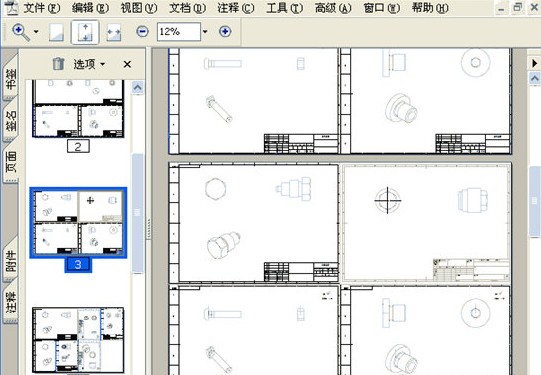Zoom out with the minus button

(x=142, y=32)
